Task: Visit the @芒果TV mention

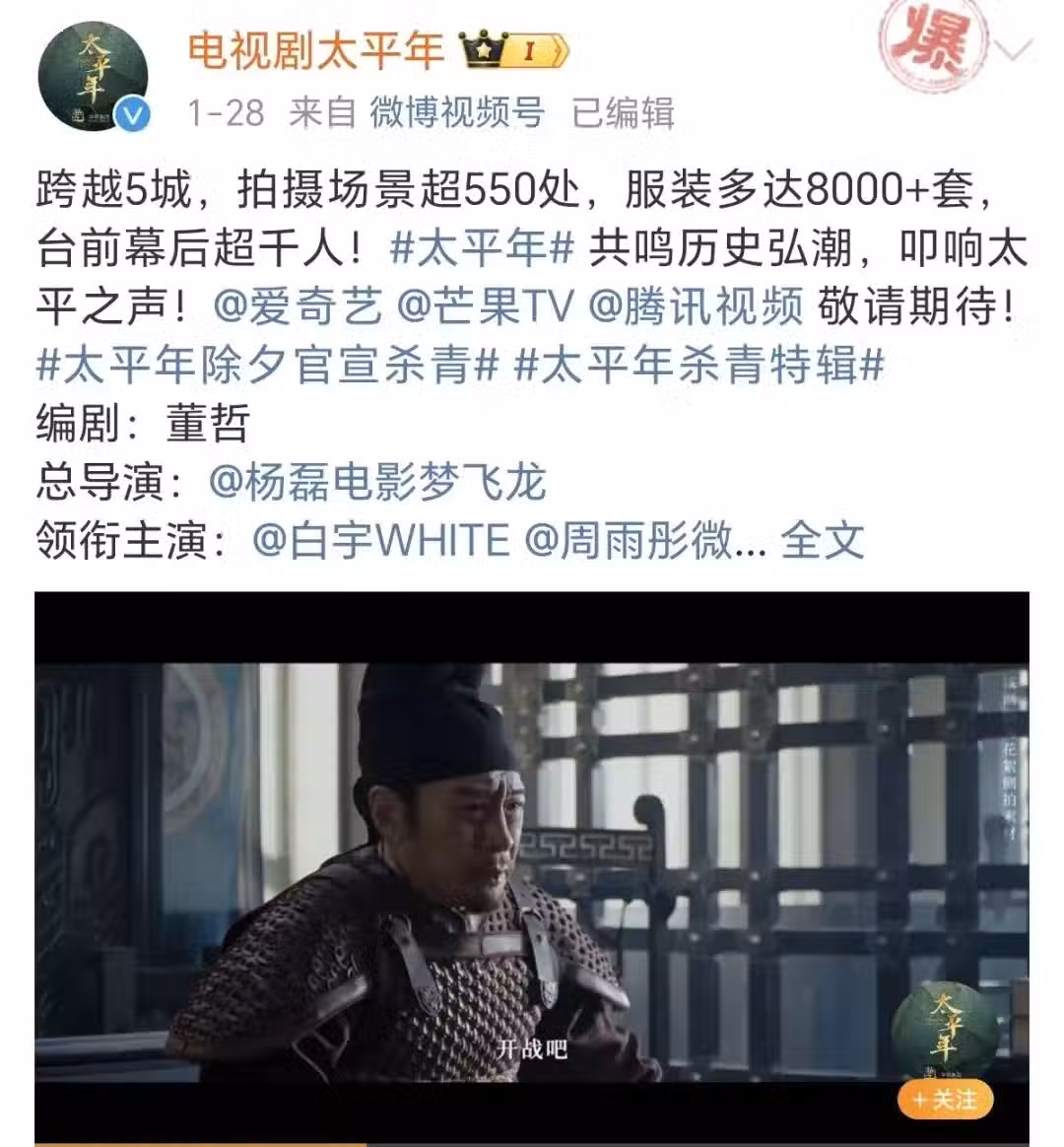Action: click(x=486, y=305)
